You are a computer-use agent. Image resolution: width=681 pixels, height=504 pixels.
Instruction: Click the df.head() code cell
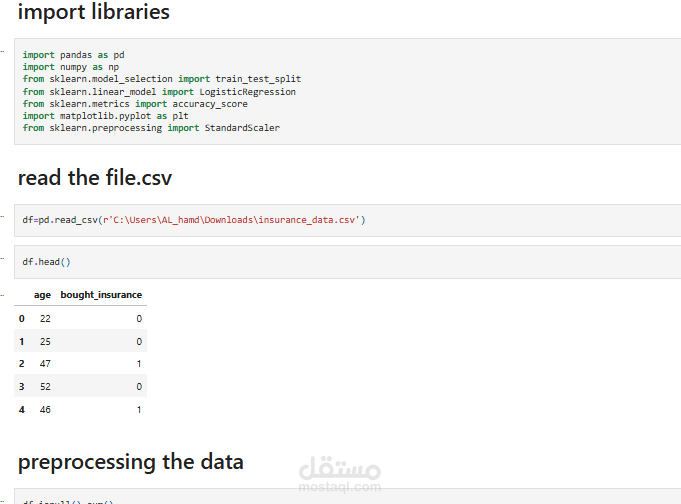pos(347,262)
